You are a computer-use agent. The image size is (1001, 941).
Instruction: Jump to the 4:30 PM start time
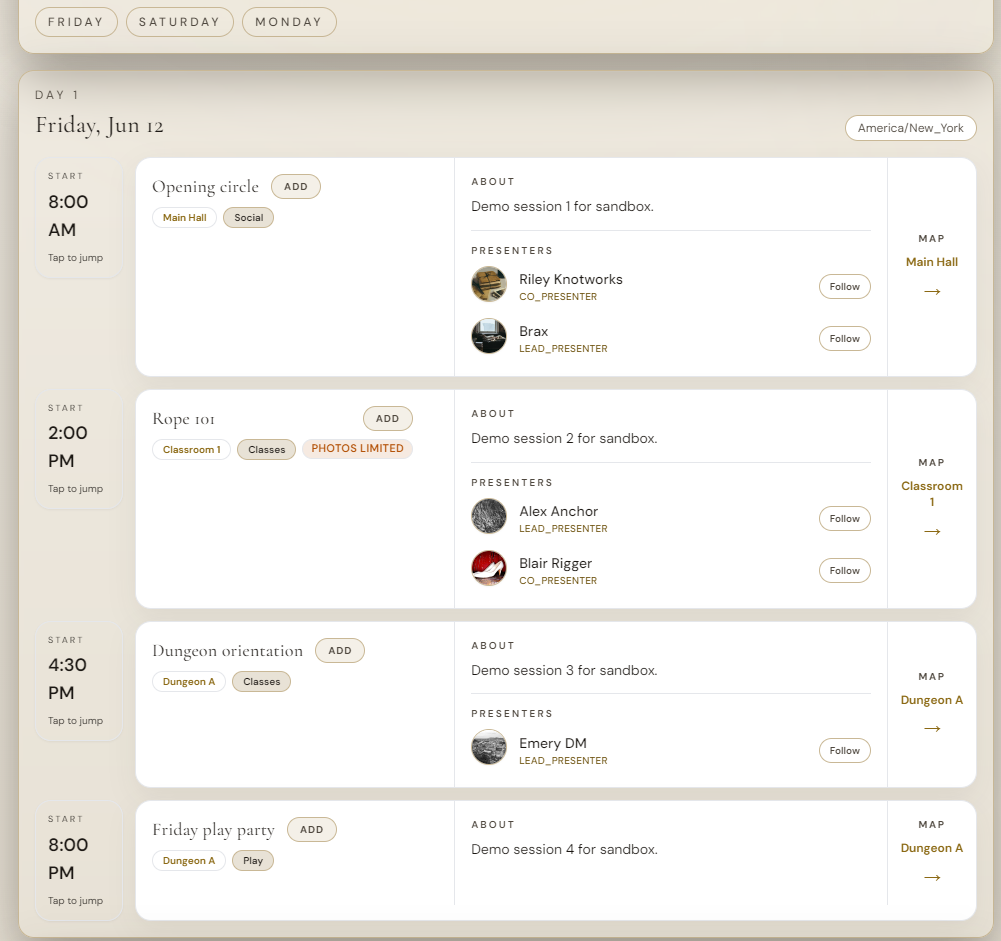point(79,681)
